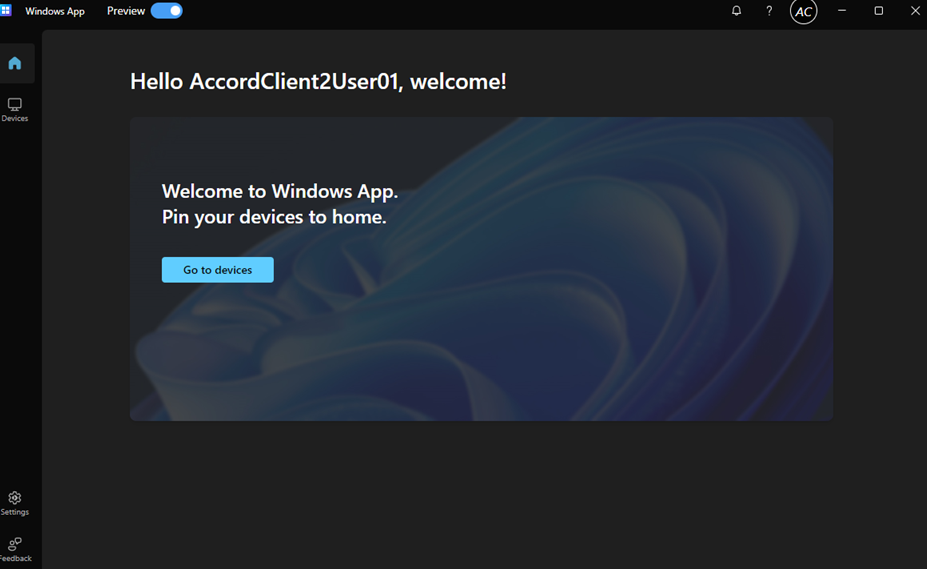Open the Feedback option
The image size is (927, 569).
[15, 549]
